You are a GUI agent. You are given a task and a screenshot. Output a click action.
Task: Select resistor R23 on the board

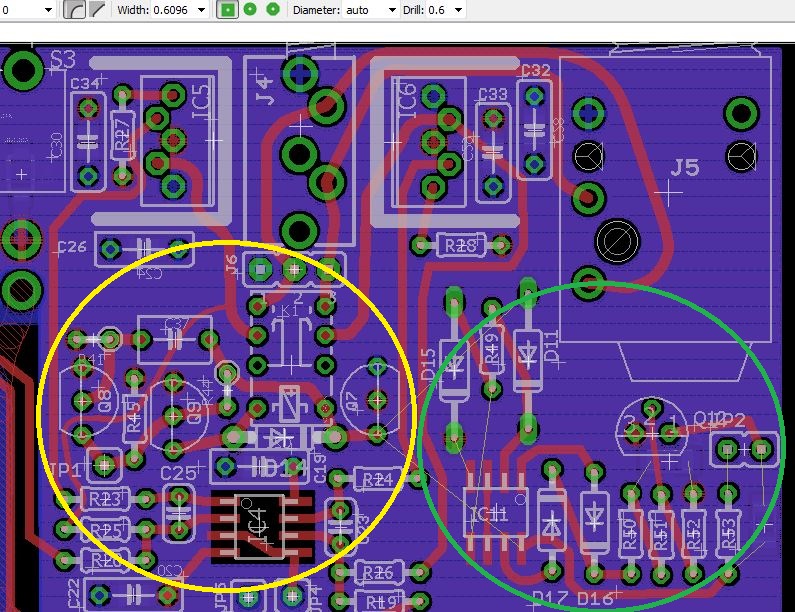click(x=105, y=499)
